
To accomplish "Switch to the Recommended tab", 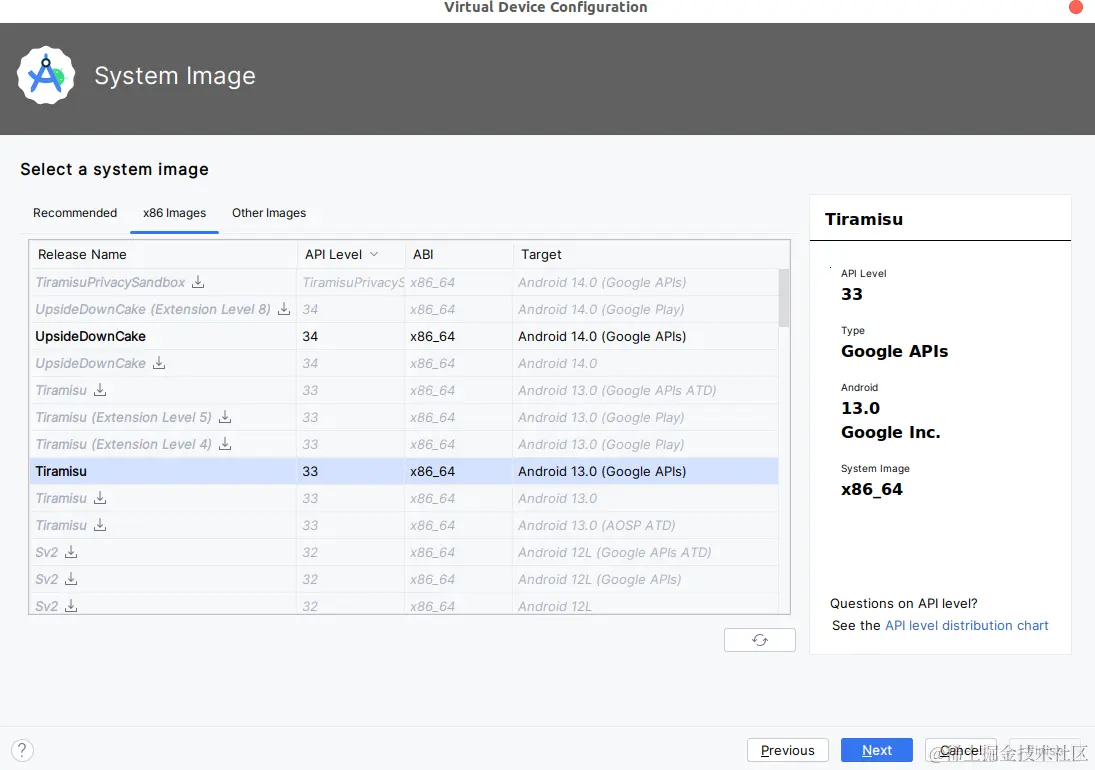I will pyautogui.click(x=75, y=213).
